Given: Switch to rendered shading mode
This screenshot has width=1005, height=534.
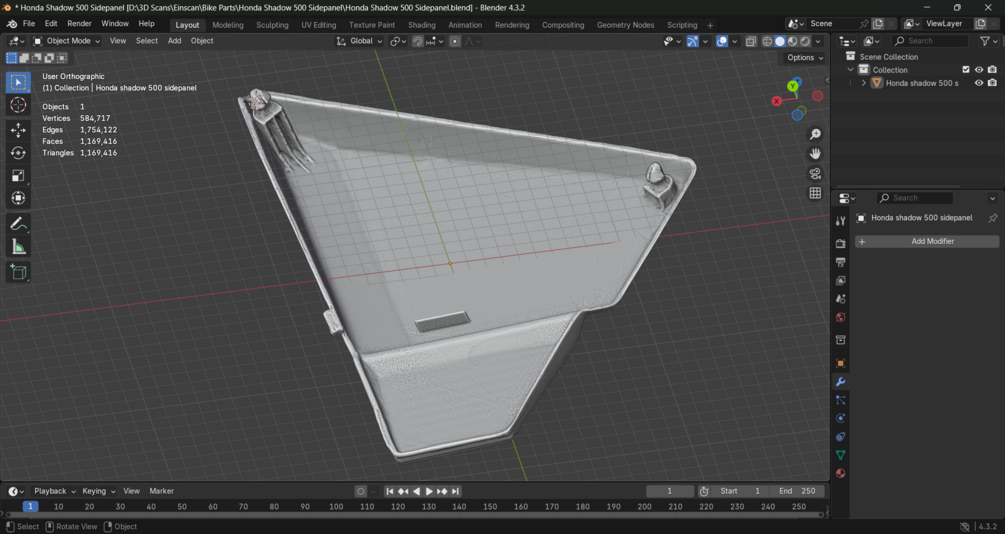Looking at the screenshot, I should click(805, 41).
